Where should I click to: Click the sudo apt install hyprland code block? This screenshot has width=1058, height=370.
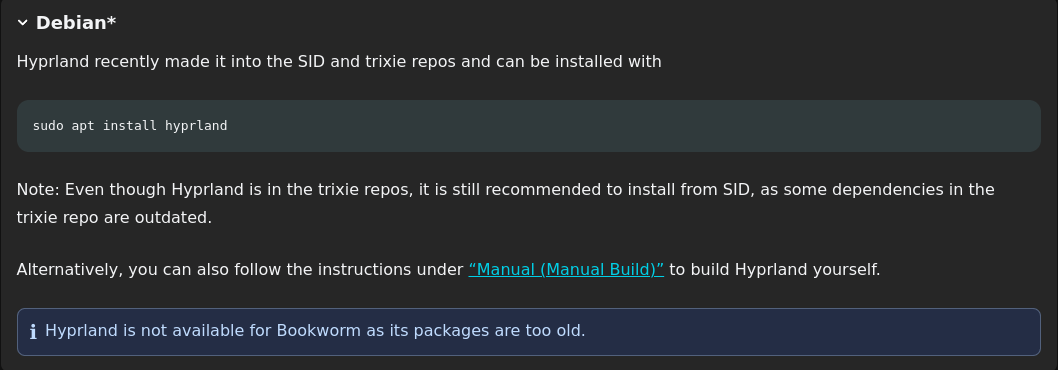click(x=528, y=126)
